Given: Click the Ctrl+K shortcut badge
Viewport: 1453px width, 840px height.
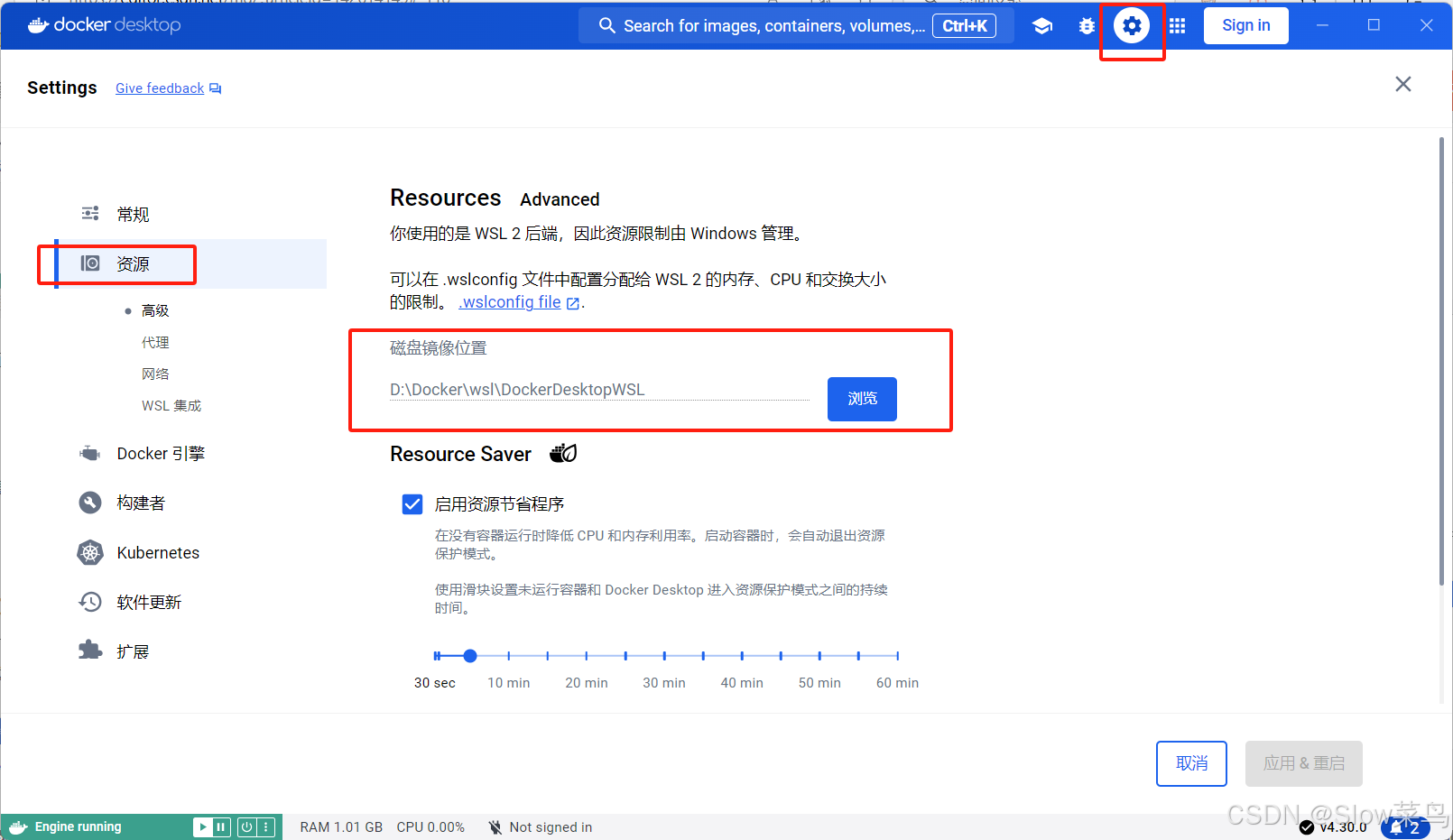Looking at the screenshot, I should click(x=965, y=26).
